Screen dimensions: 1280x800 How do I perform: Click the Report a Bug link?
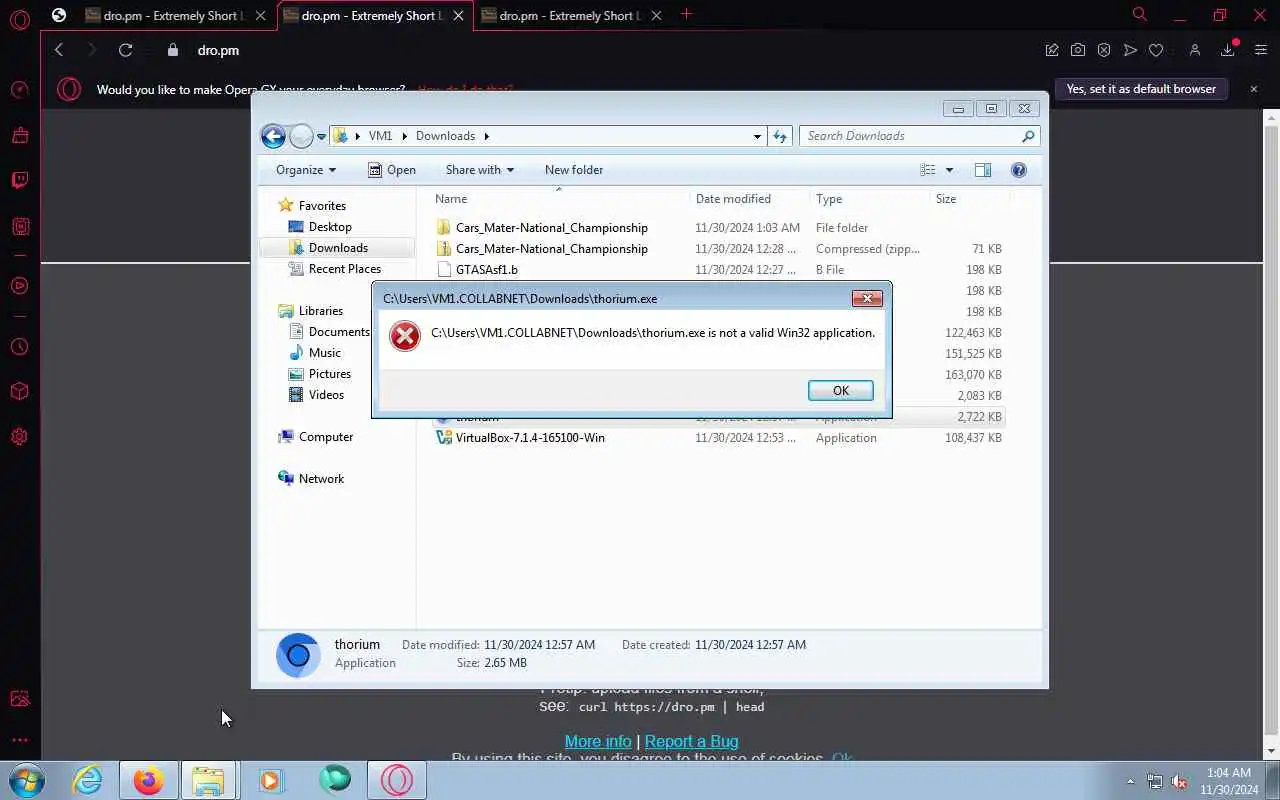coord(691,741)
